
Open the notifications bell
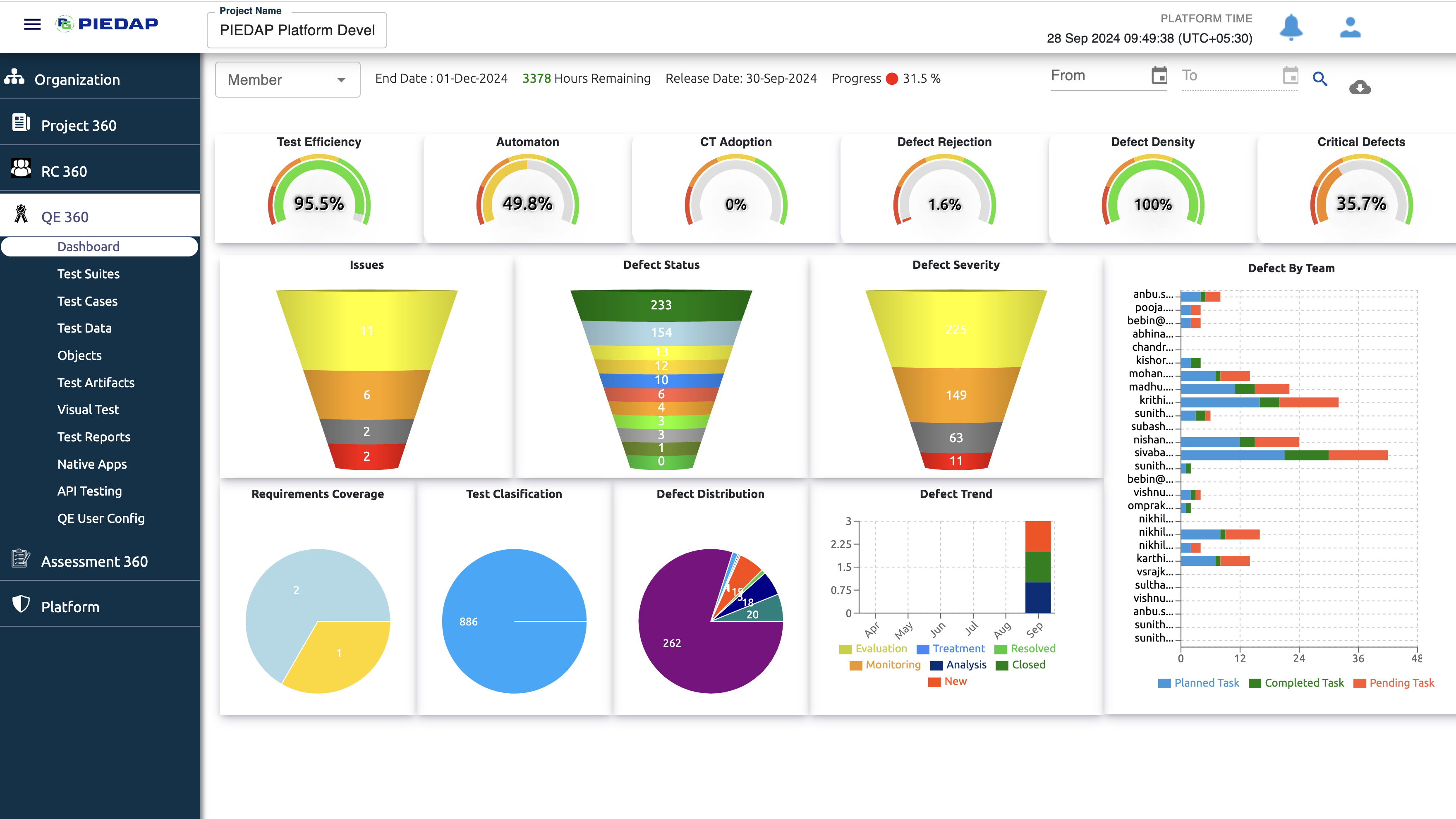click(x=1291, y=27)
